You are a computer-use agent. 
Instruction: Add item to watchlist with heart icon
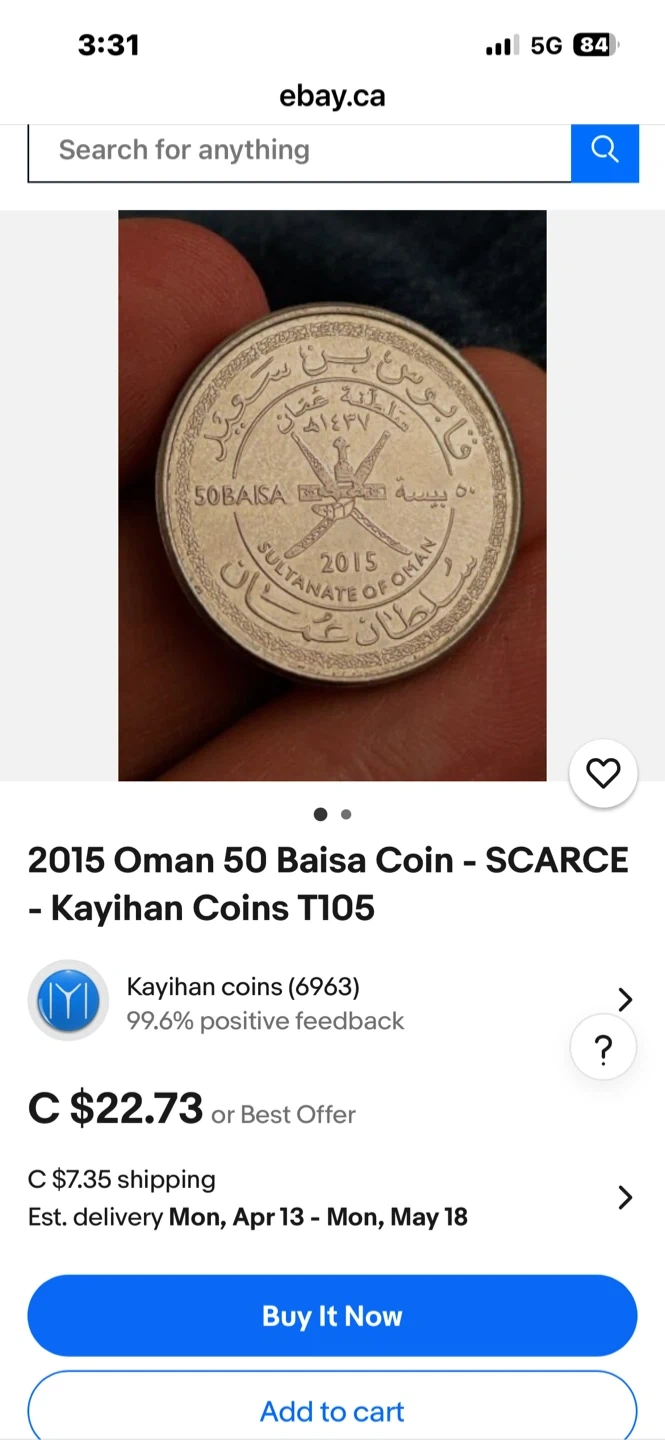(603, 773)
